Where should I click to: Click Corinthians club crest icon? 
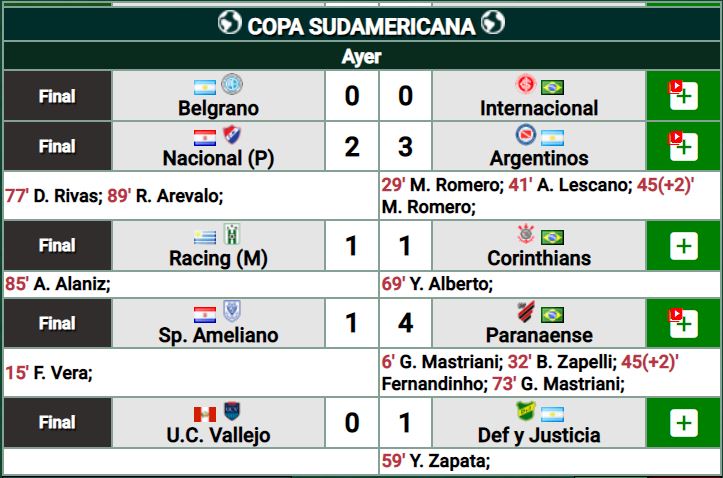pyautogui.click(x=526, y=235)
